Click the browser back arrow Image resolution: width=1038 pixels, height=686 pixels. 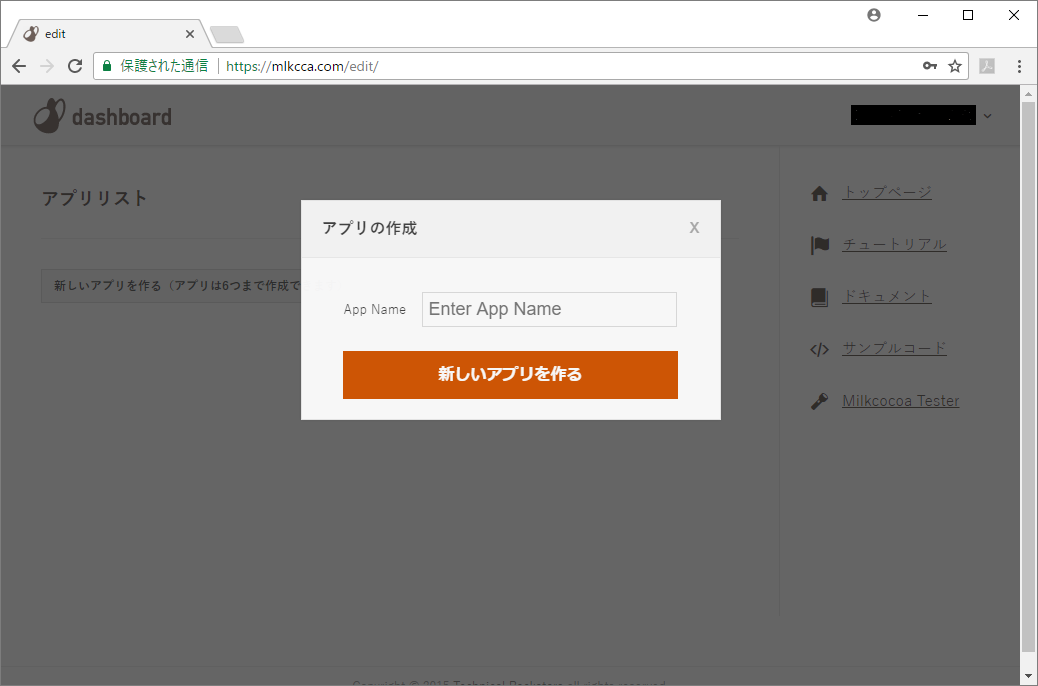19,66
